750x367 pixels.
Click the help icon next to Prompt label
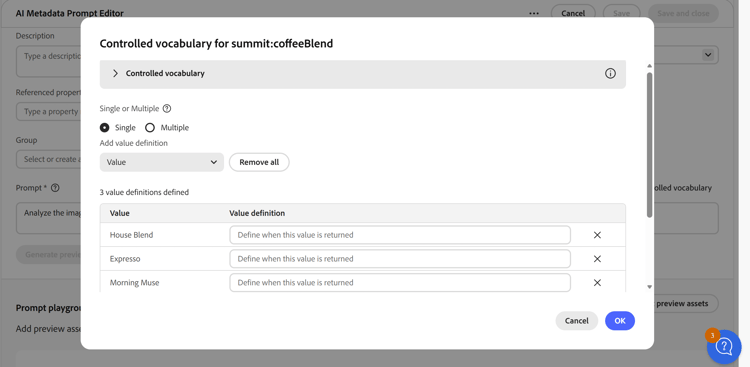click(x=55, y=188)
